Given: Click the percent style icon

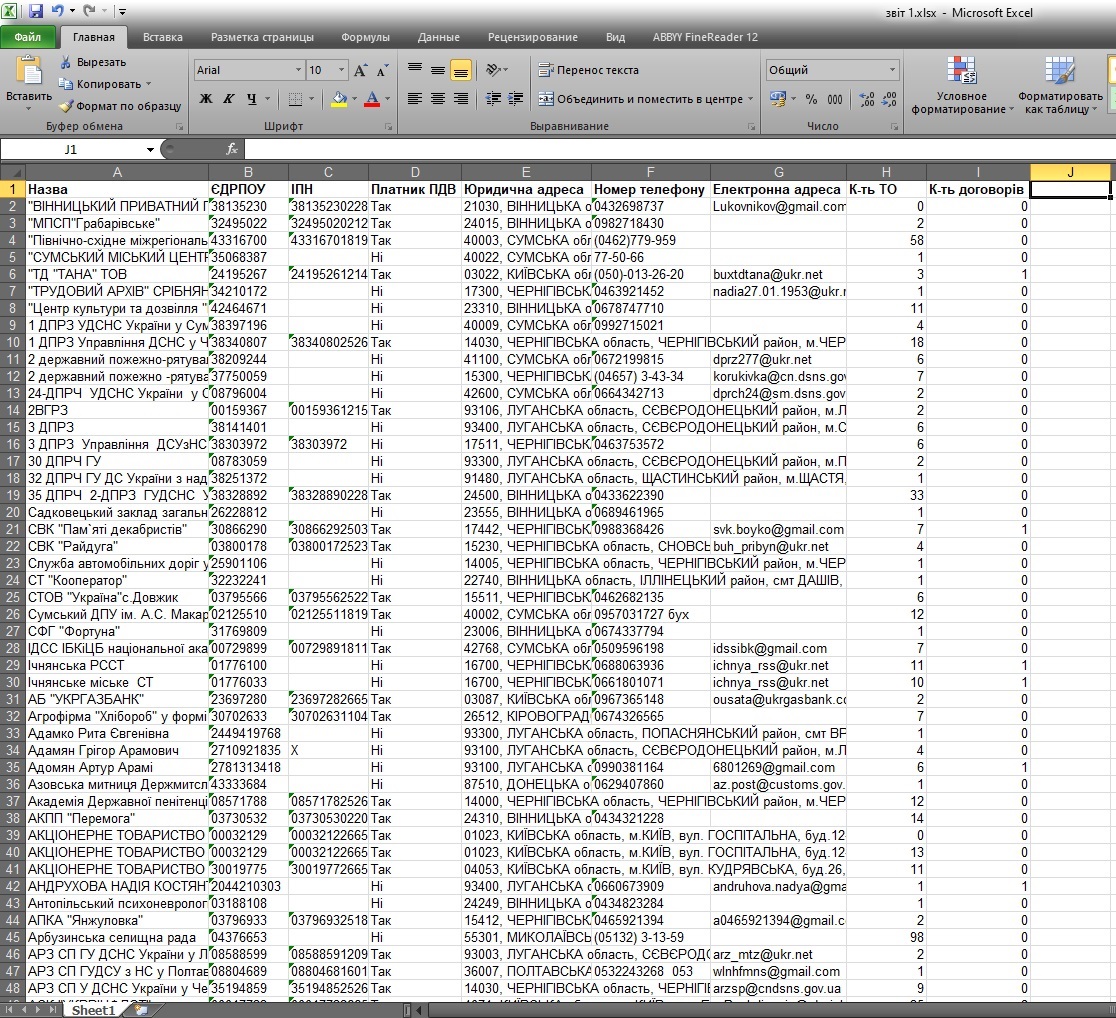Looking at the screenshot, I should coord(810,99).
